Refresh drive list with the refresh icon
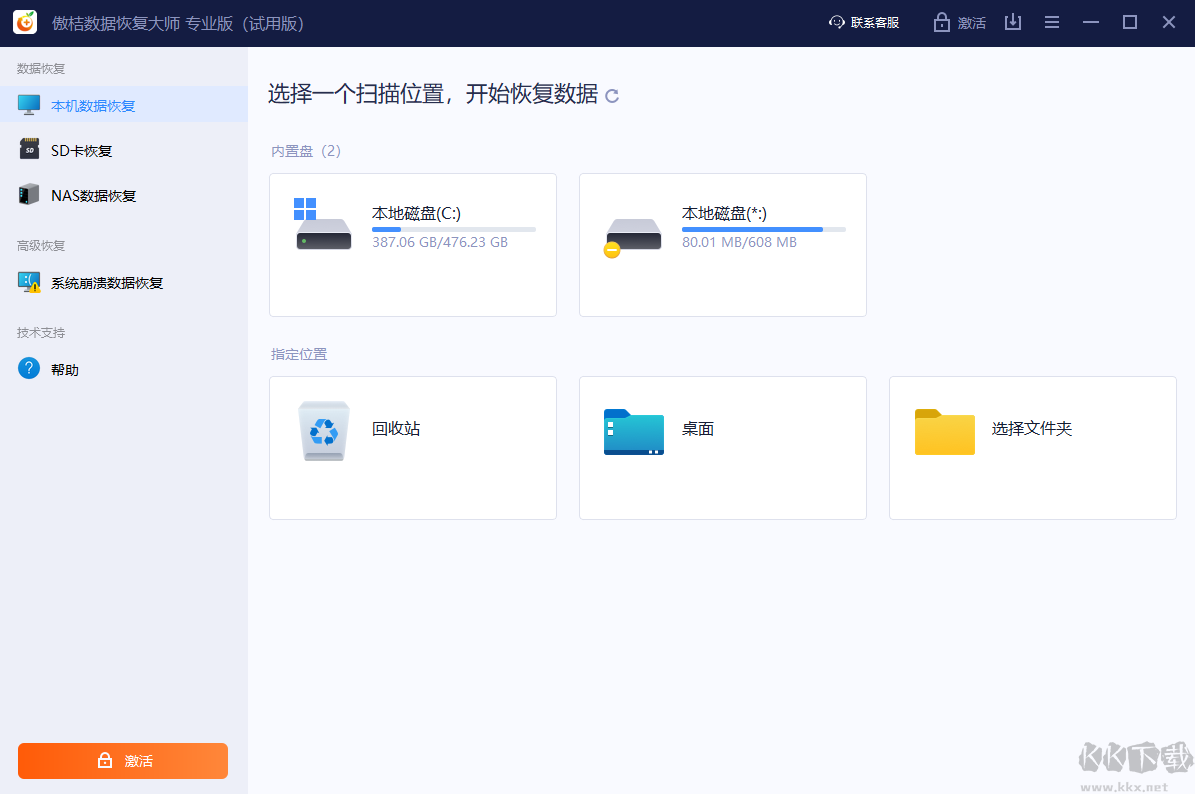This screenshot has width=1195, height=794. click(x=611, y=96)
